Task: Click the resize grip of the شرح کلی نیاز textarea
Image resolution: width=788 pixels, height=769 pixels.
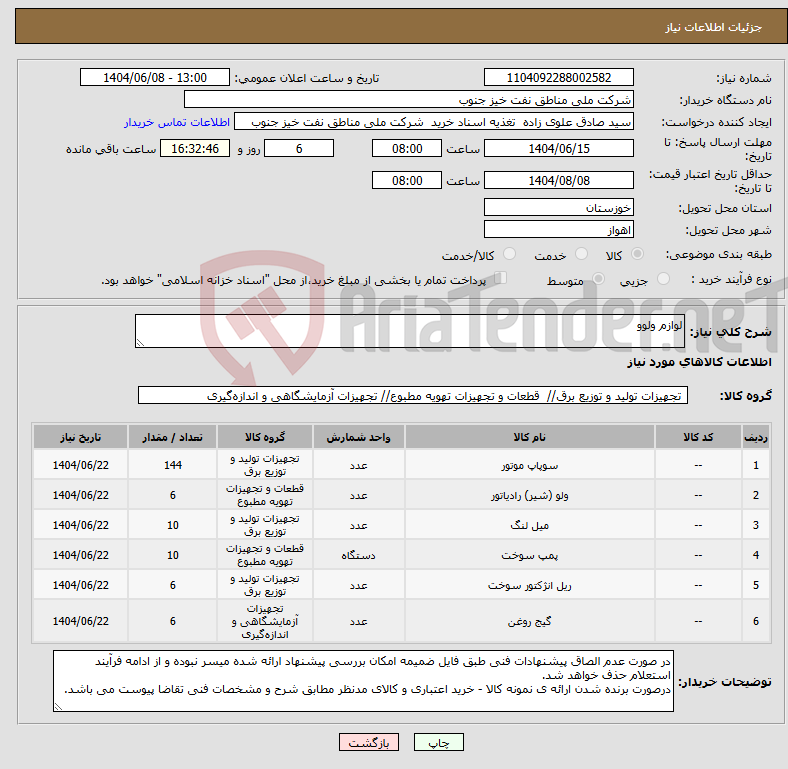Action: click(x=140, y=343)
